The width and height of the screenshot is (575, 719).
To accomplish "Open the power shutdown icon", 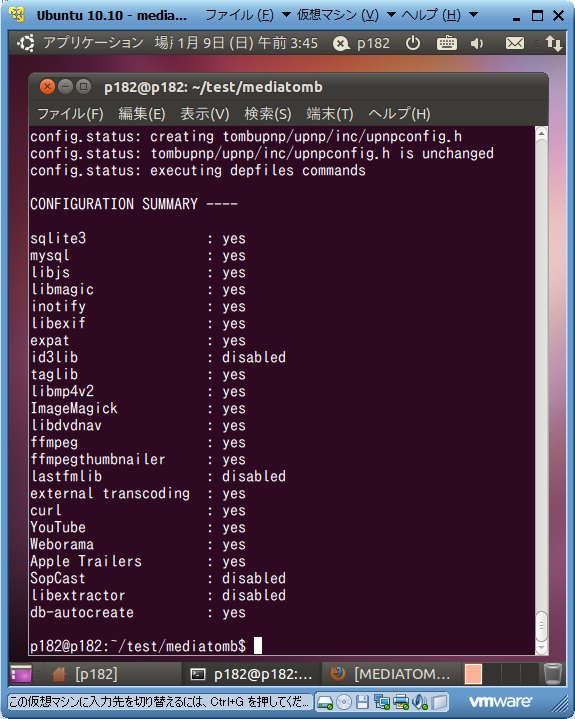I will [413, 43].
